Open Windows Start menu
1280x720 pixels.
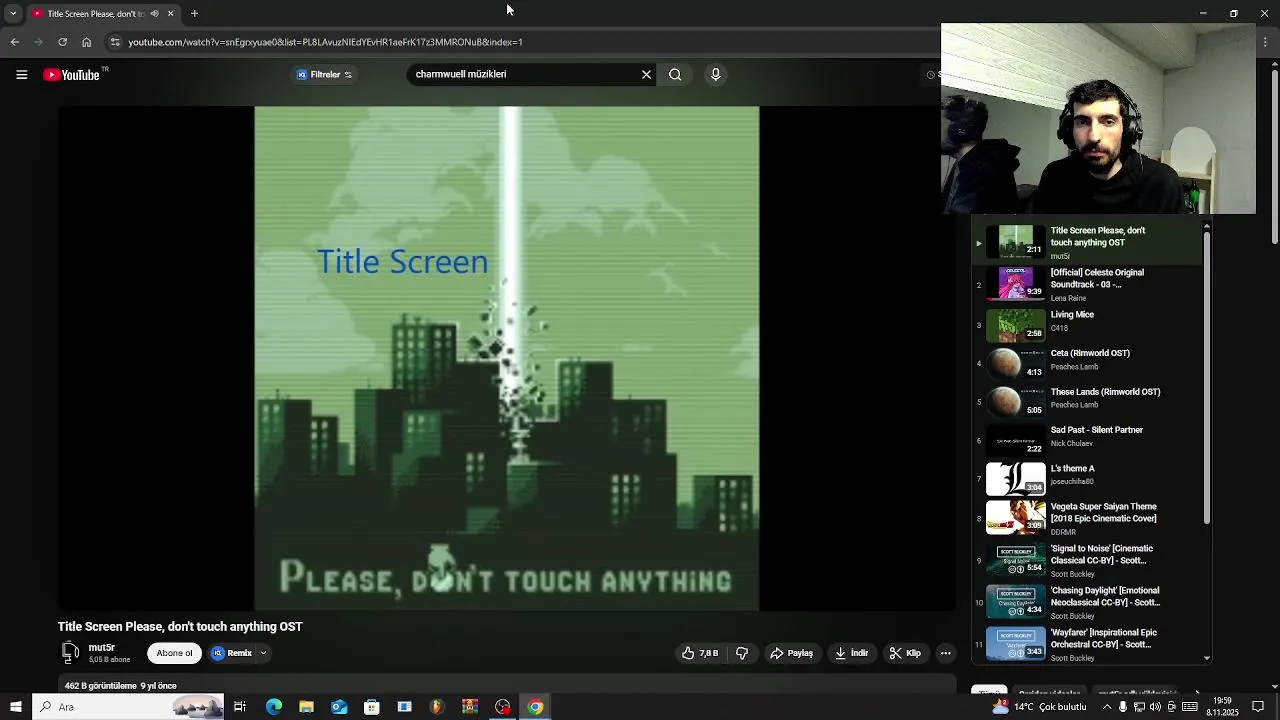click(15, 707)
